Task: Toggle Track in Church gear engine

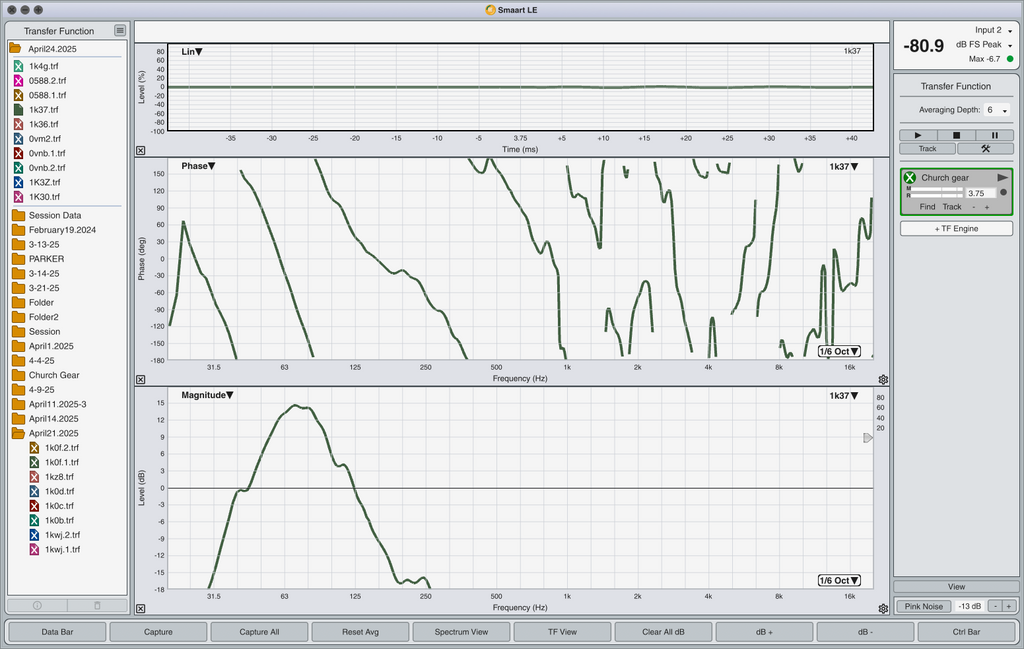Action: 952,207
